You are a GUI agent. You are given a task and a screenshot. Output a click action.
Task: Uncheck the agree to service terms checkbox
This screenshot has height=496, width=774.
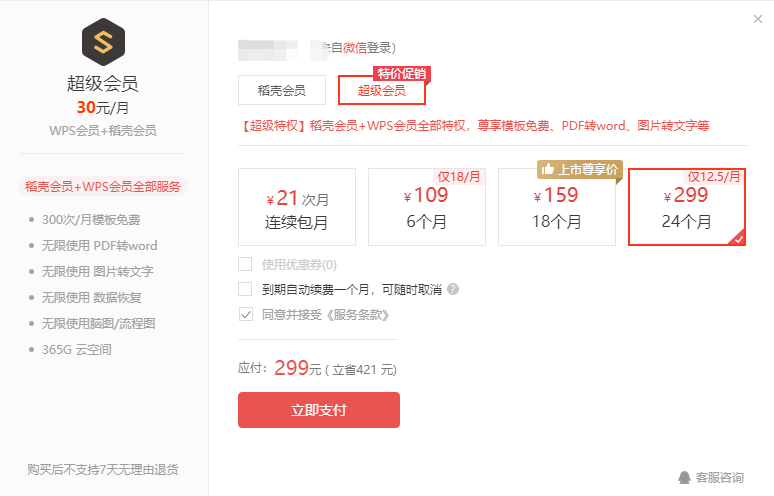click(x=245, y=314)
